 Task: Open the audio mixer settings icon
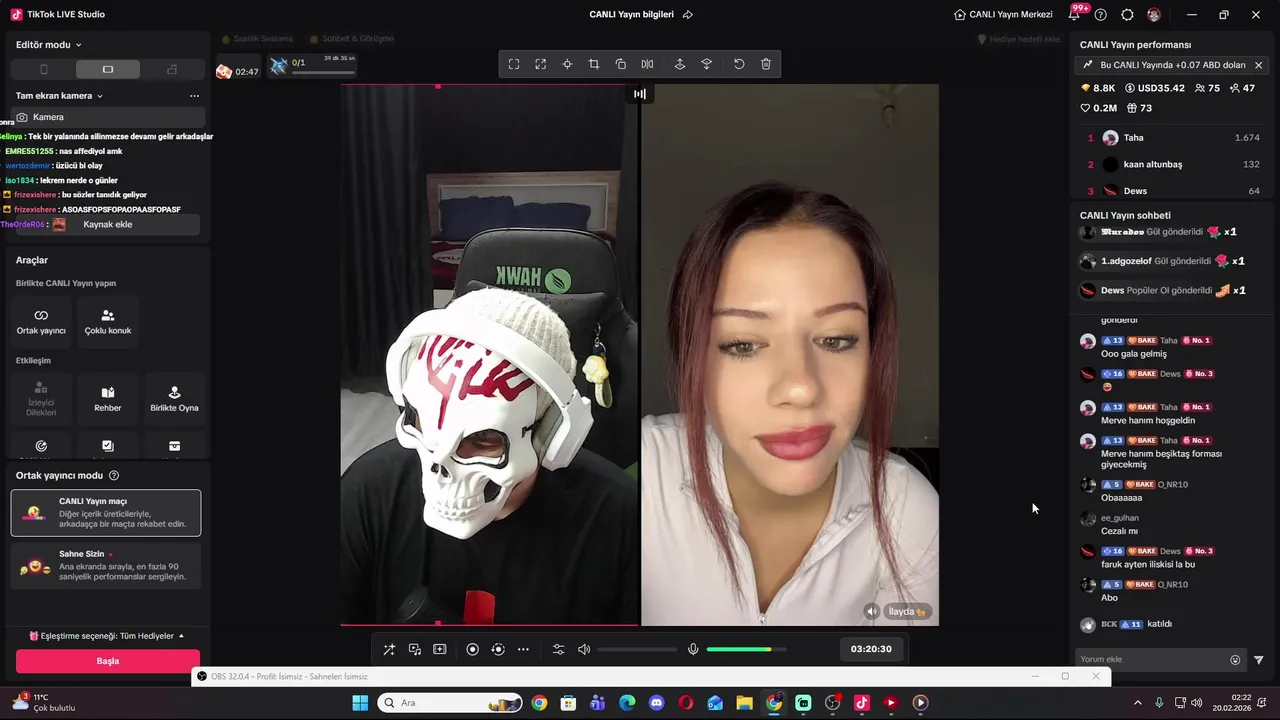click(559, 649)
